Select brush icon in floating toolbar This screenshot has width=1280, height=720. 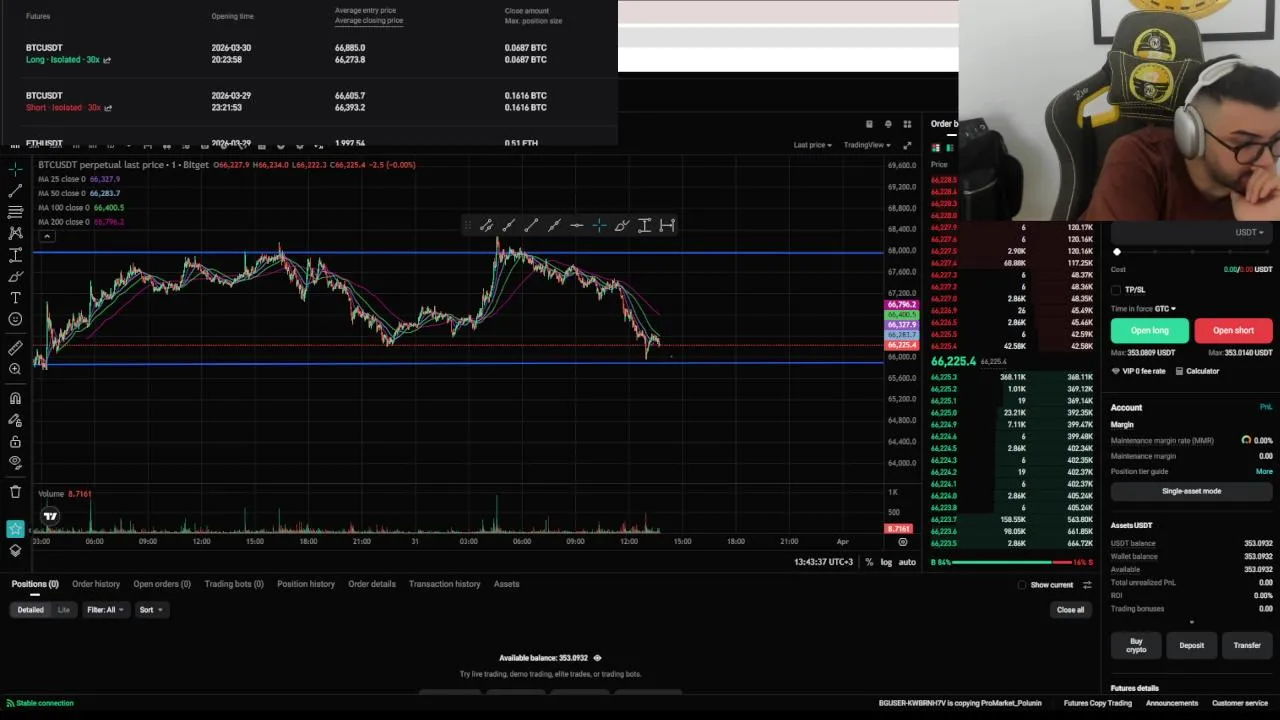622,225
